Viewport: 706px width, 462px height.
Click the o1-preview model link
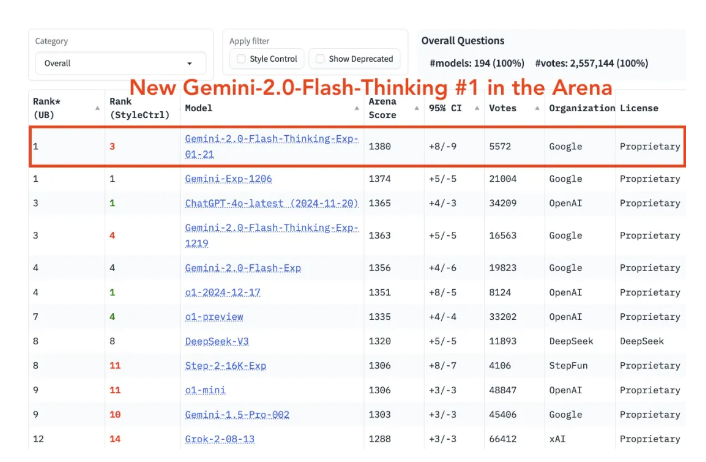(x=214, y=317)
